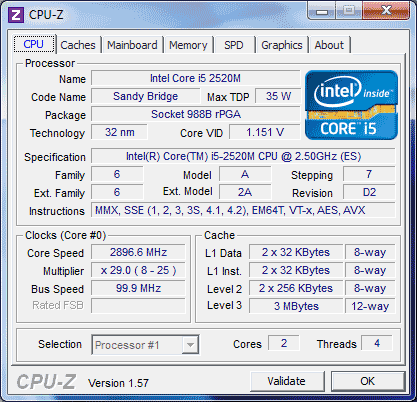
Task: Minimize the CPU-Z window
Action: coord(322,12)
